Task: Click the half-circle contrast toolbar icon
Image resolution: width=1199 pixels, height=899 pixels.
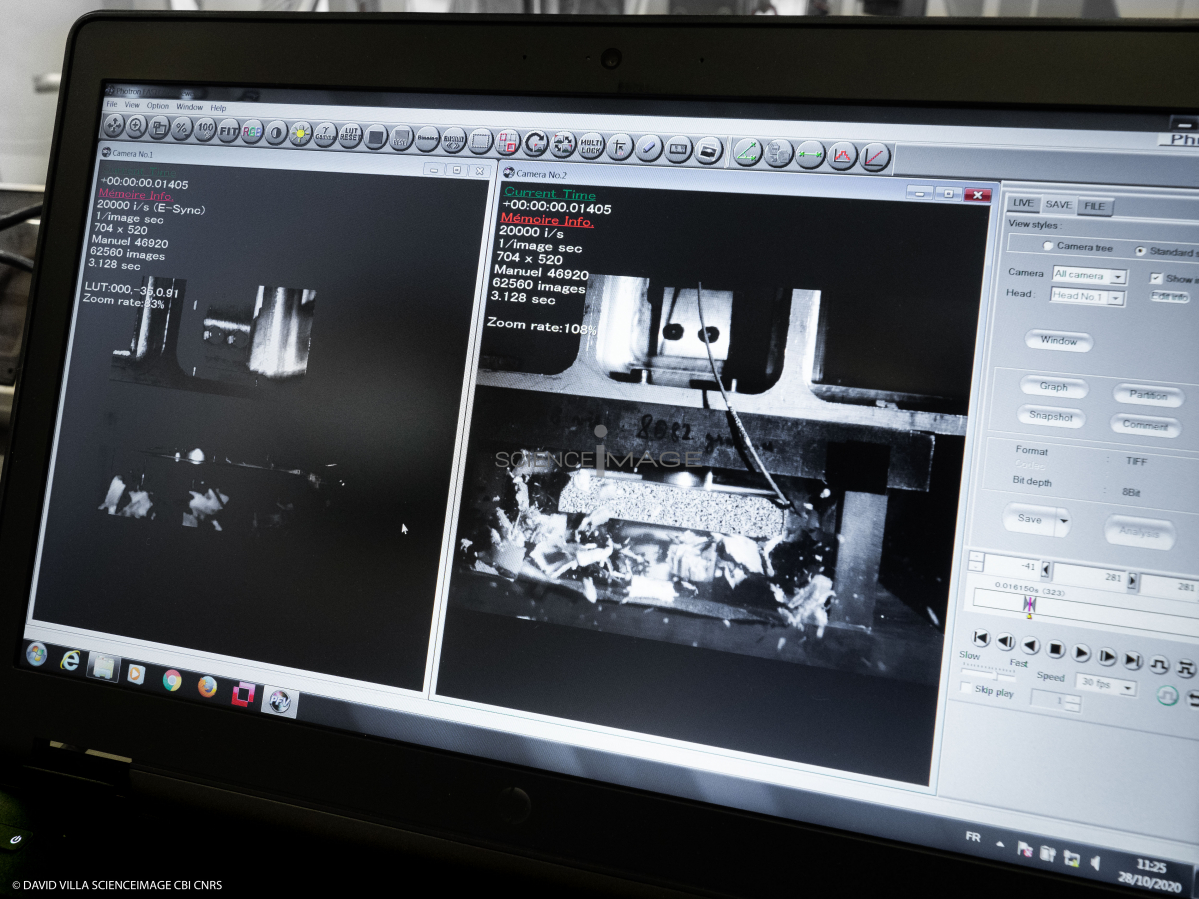Action: coord(276,133)
